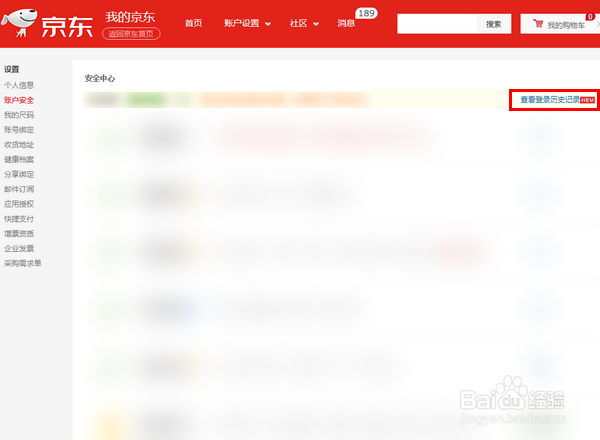Image resolution: width=600 pixels, height=440 pixels.
Task: Select 个人信息 in sidebar
Action: pos(19,85)
